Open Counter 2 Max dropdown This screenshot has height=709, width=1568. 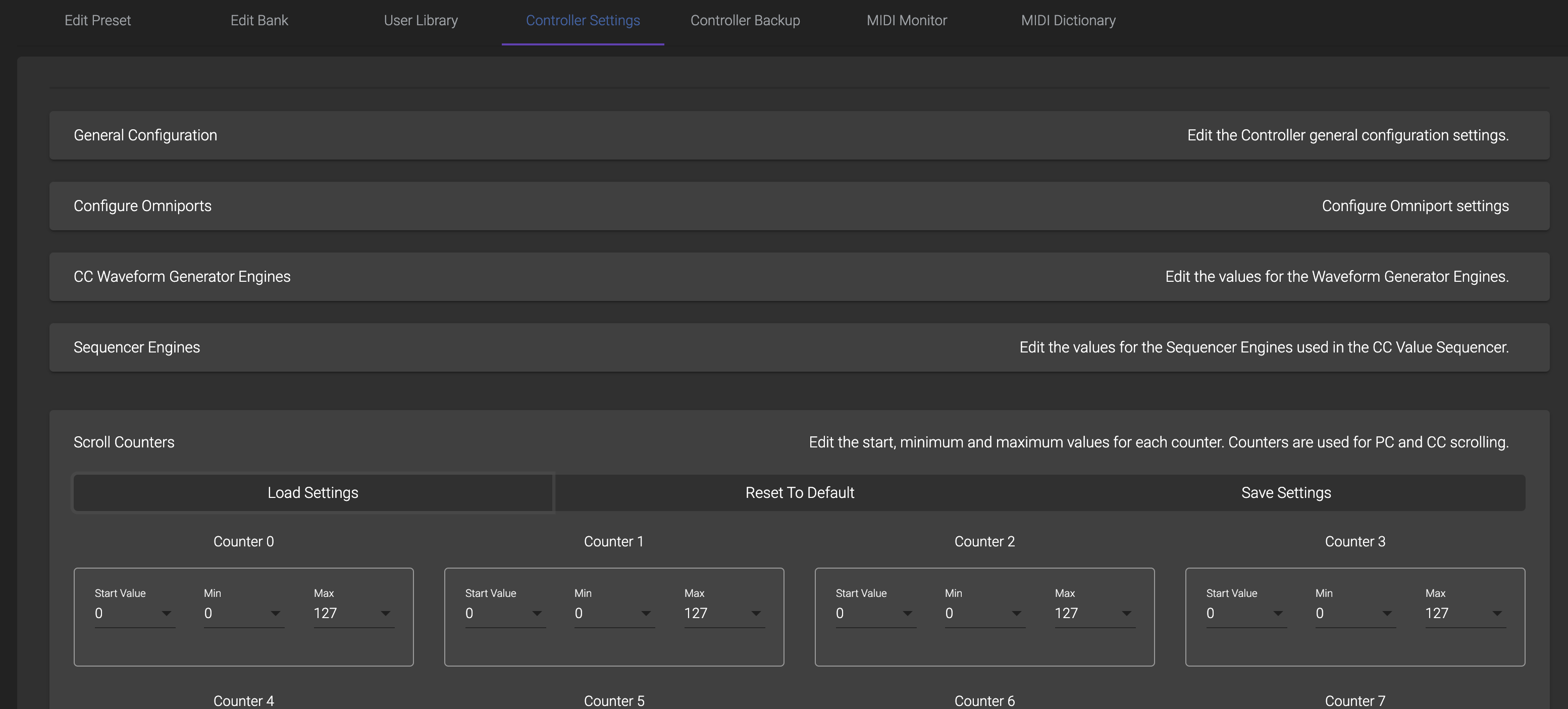[1094, 614]
